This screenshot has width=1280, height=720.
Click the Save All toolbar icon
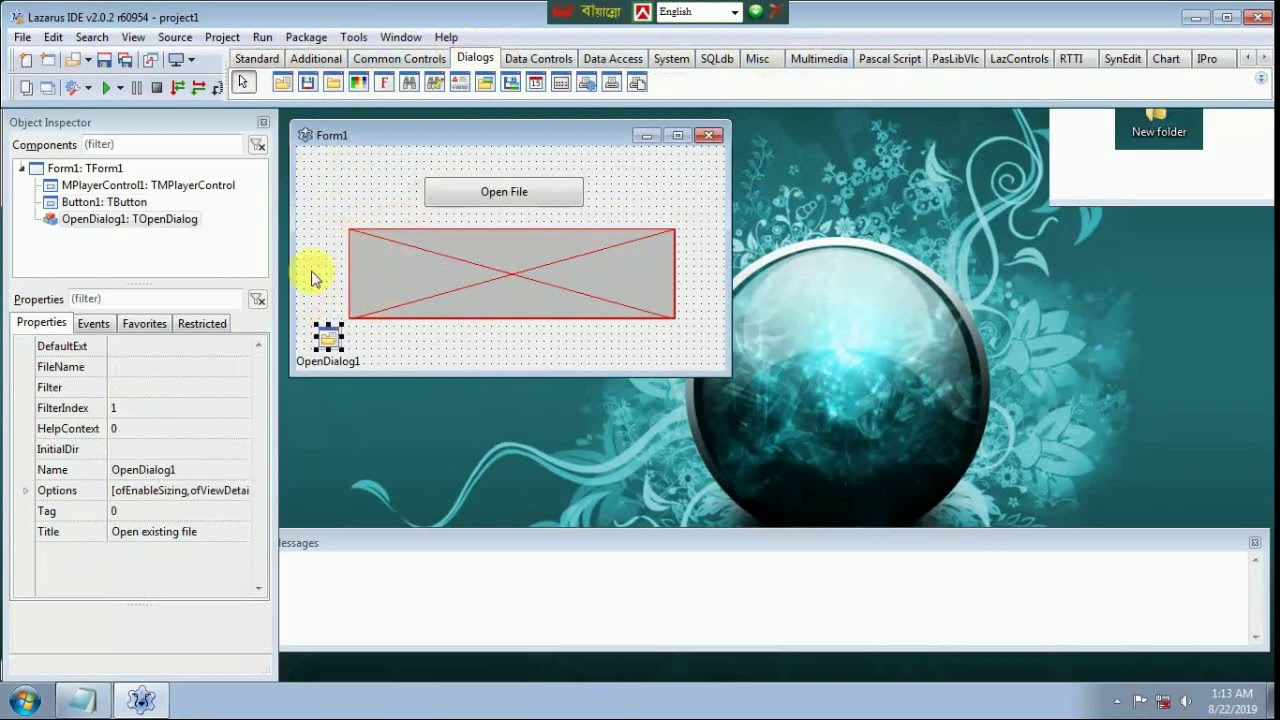pos(125,60)
